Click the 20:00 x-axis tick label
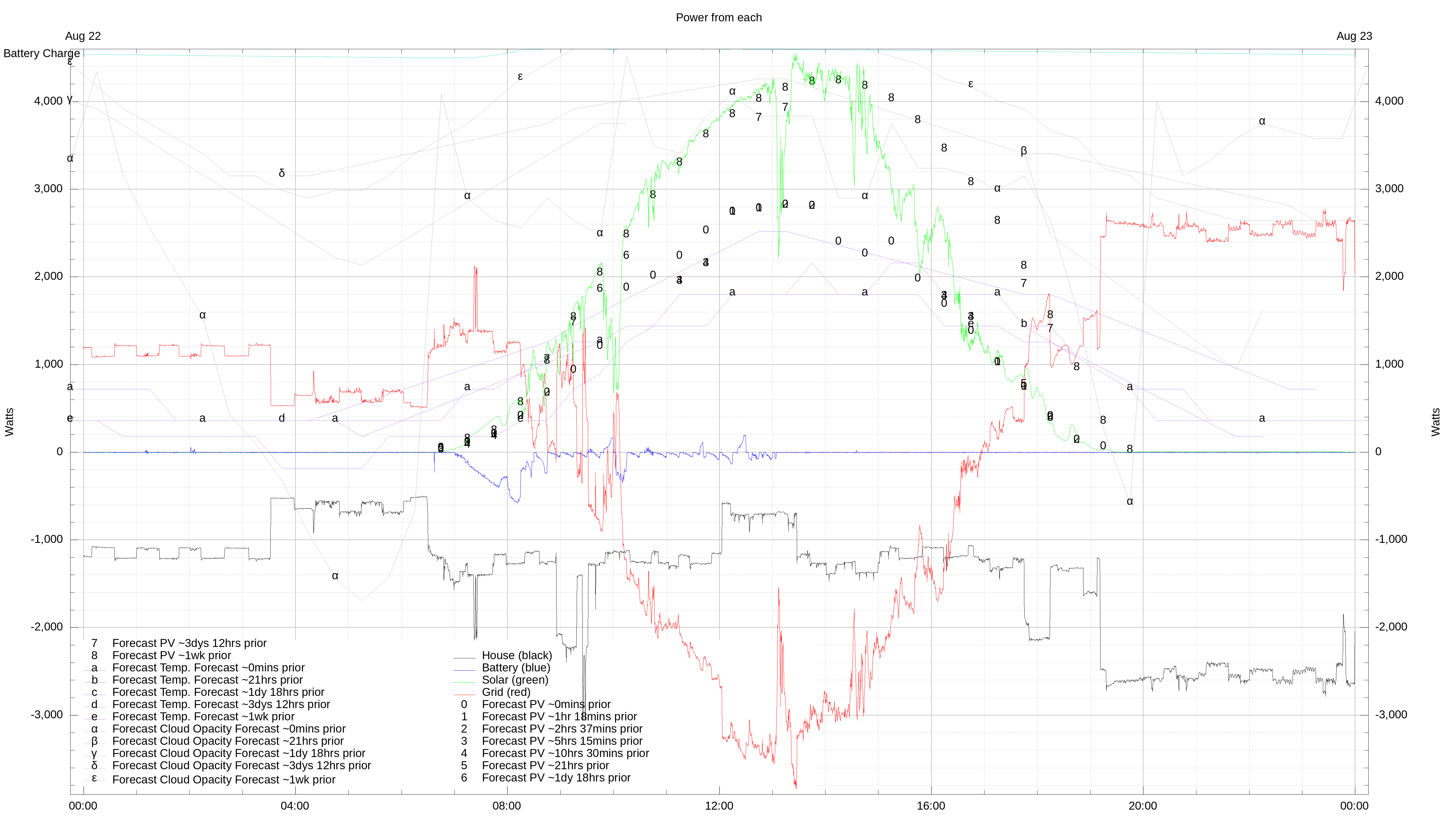This screenshot has height=819, width=1456. [1143, 806]
